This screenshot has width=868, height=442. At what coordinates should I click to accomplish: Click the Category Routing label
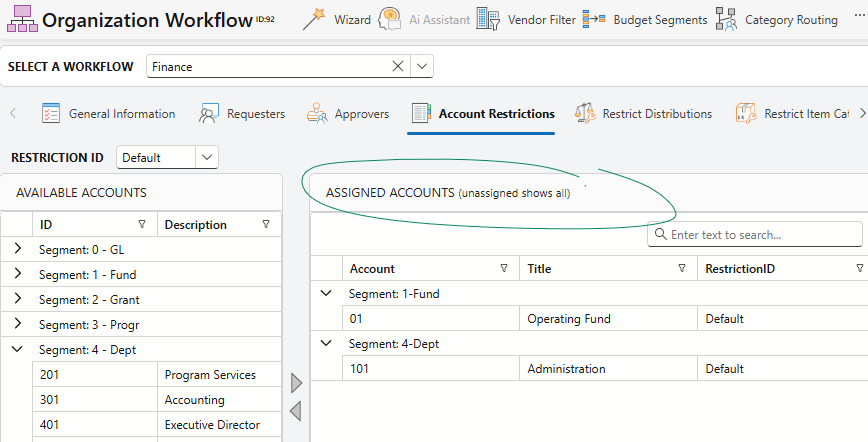(791, 20)
